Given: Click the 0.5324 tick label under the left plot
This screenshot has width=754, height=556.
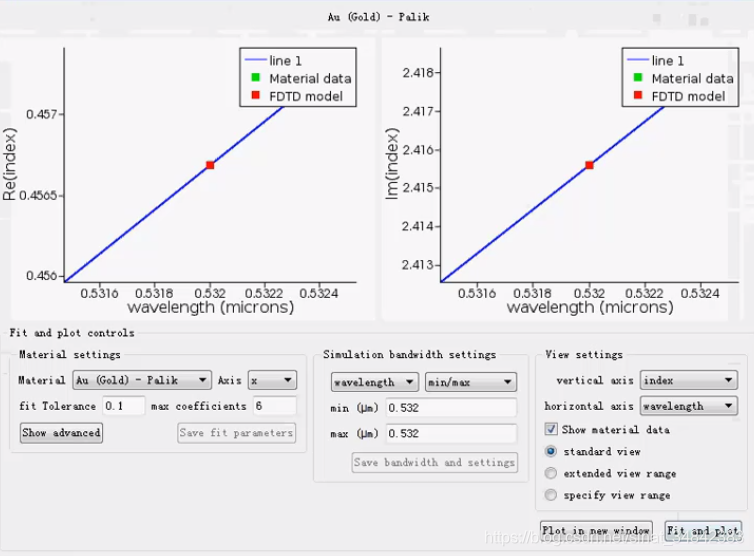Looking at the screenshot, I should point(319,293).
